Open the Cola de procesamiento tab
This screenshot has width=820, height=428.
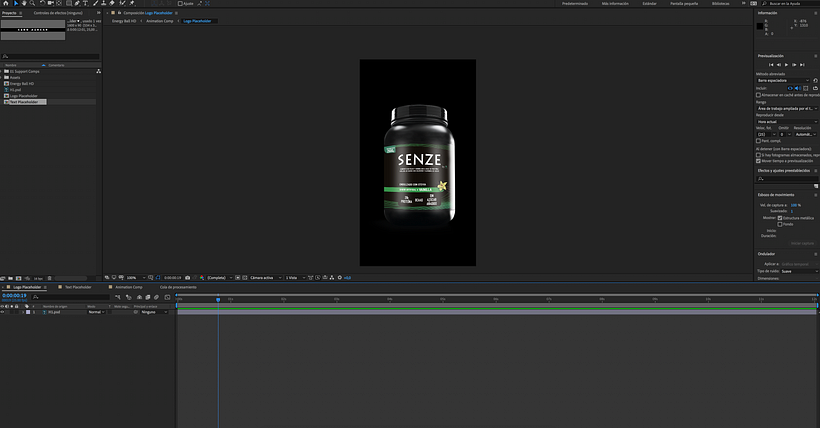[x=178, y=287]
